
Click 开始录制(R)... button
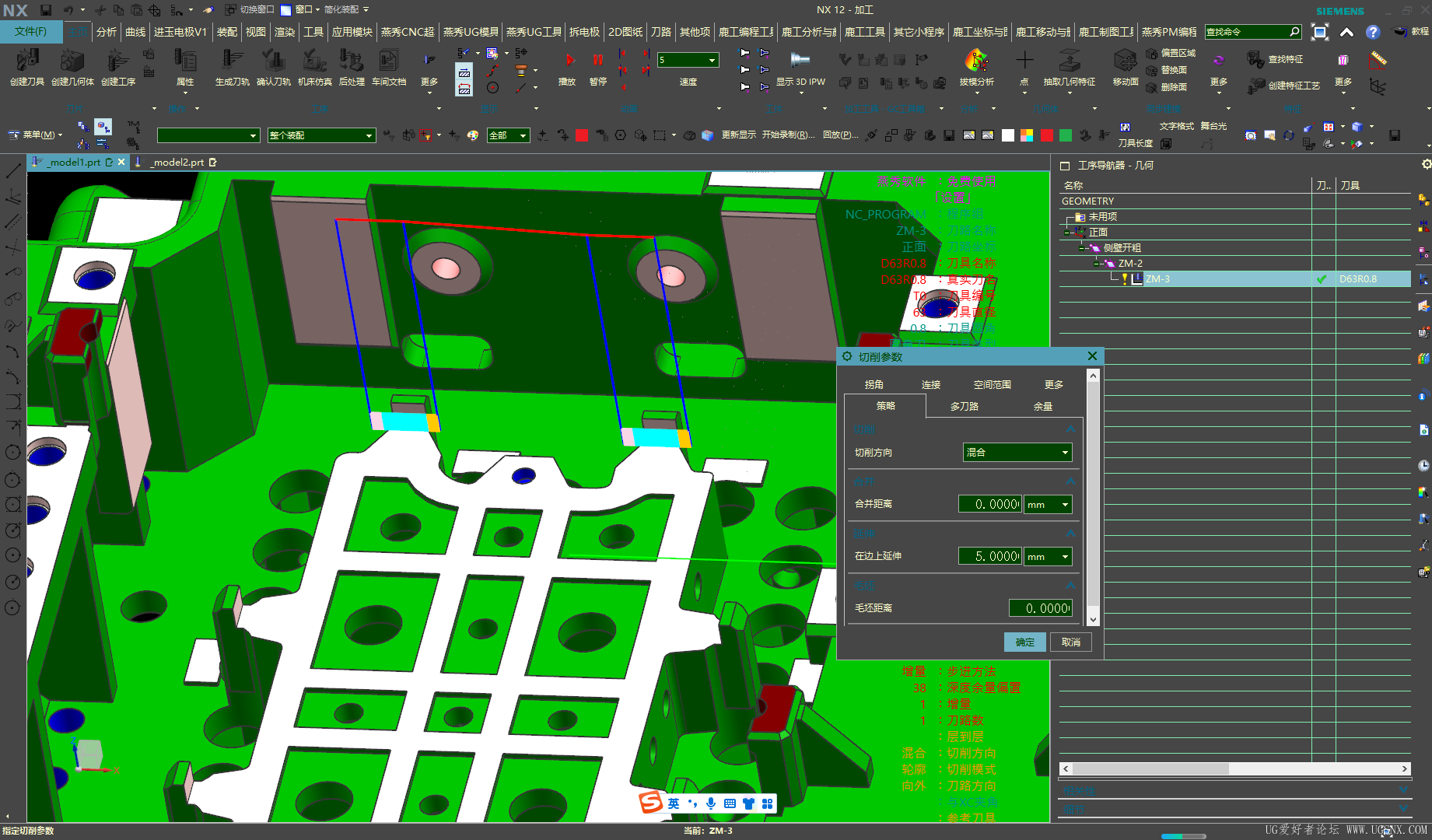coord(789,135)
